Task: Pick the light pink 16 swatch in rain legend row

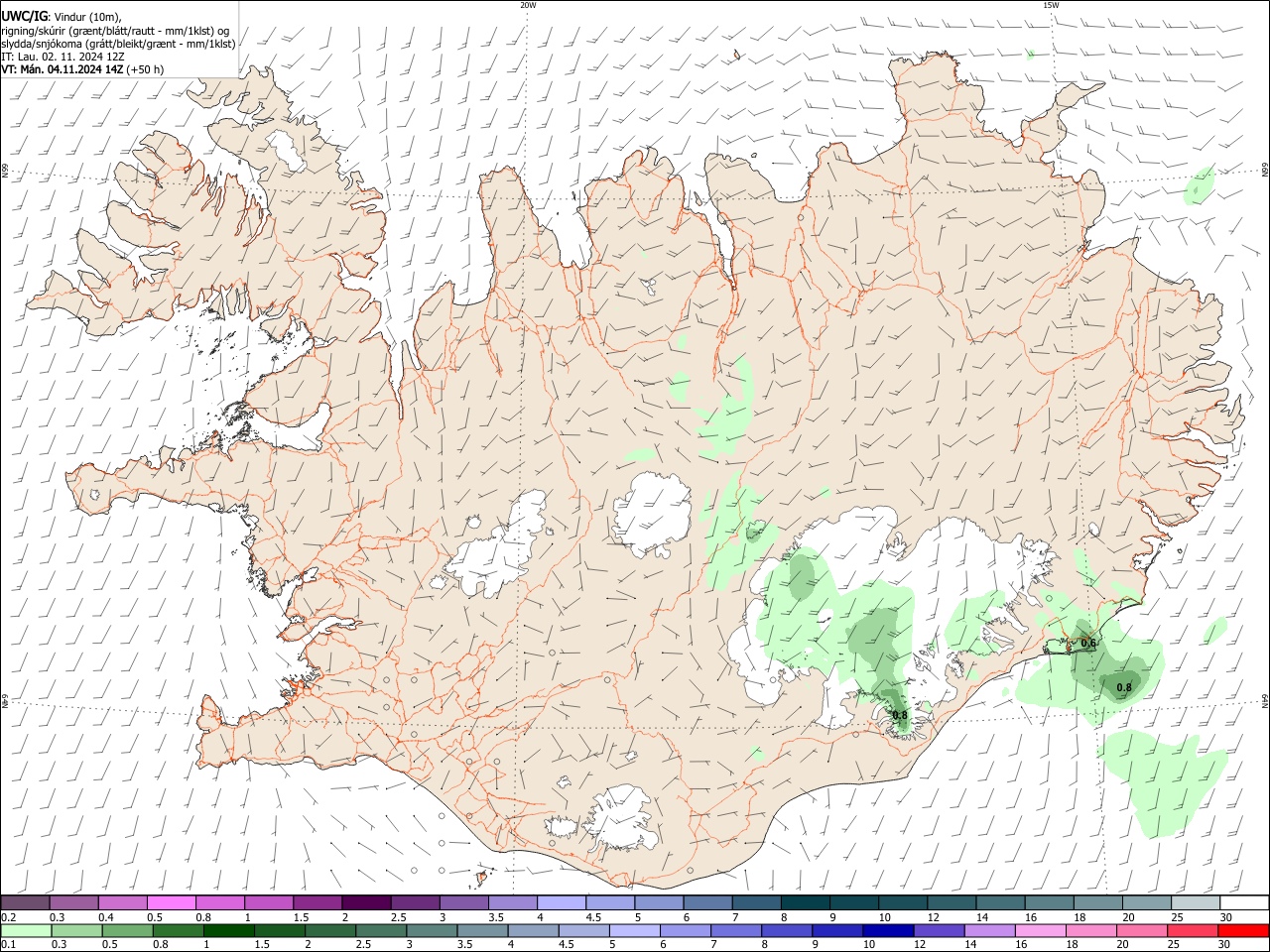Action: (1040, 930)
